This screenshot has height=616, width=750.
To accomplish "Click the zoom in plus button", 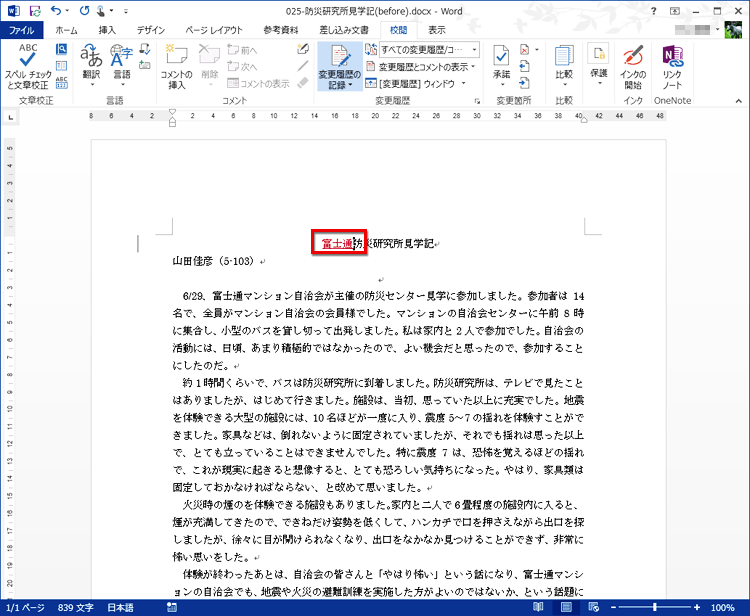I will [697, 607].
